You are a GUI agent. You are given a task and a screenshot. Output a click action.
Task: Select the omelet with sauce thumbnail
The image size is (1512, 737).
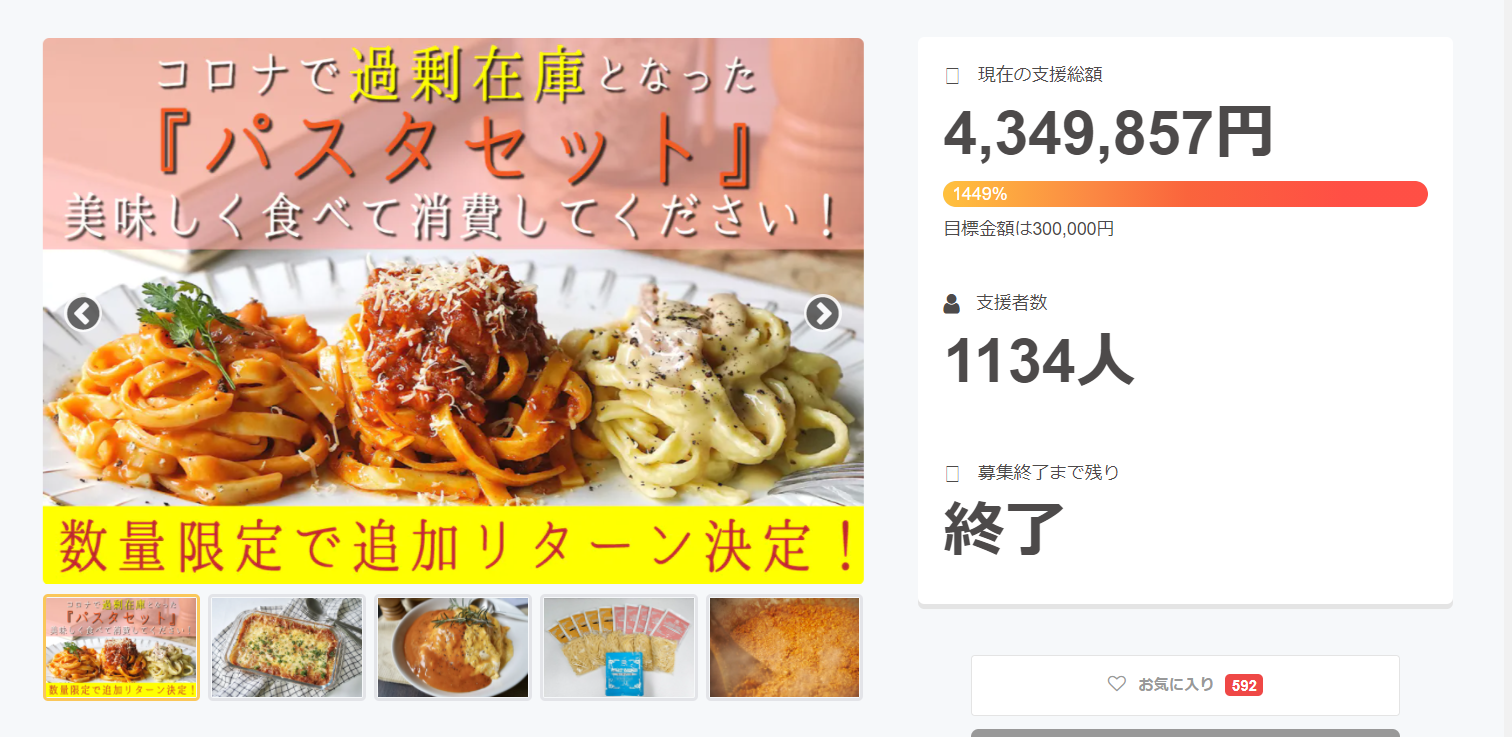pos(453,648)
